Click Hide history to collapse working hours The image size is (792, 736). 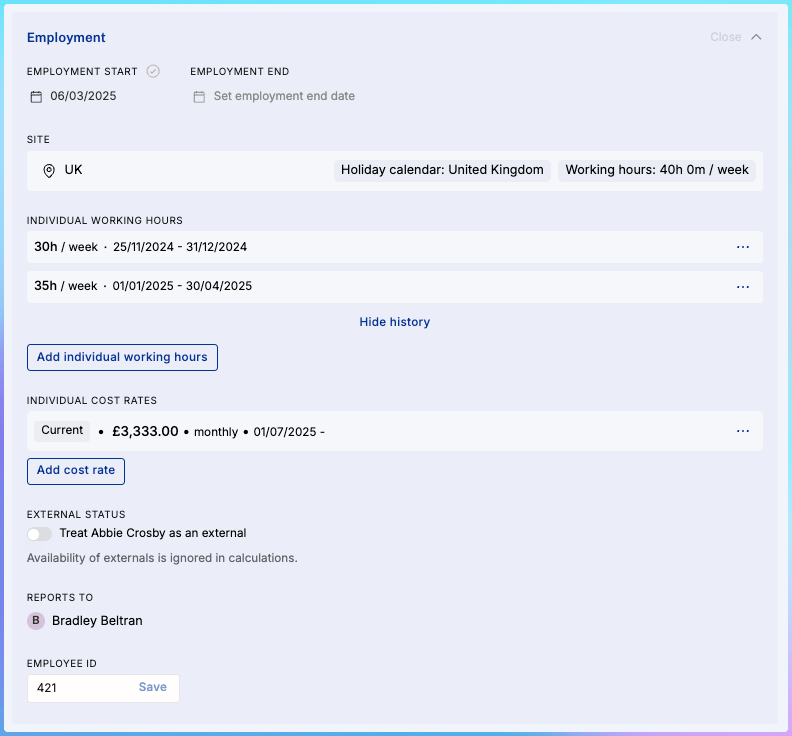(x=394, y=322)
